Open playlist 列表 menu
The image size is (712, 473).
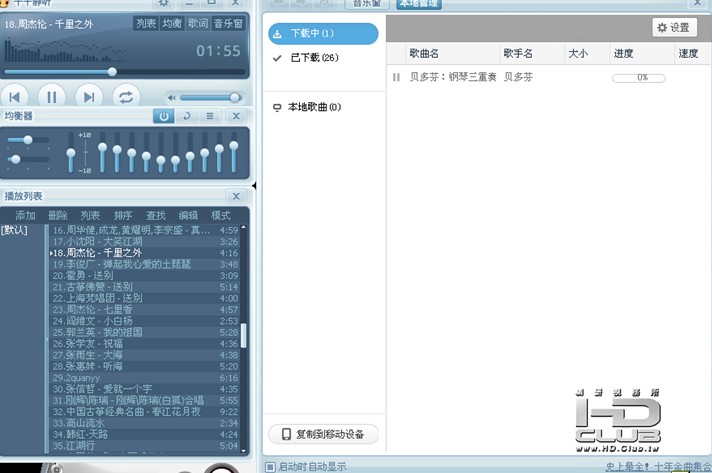(90, 216)
